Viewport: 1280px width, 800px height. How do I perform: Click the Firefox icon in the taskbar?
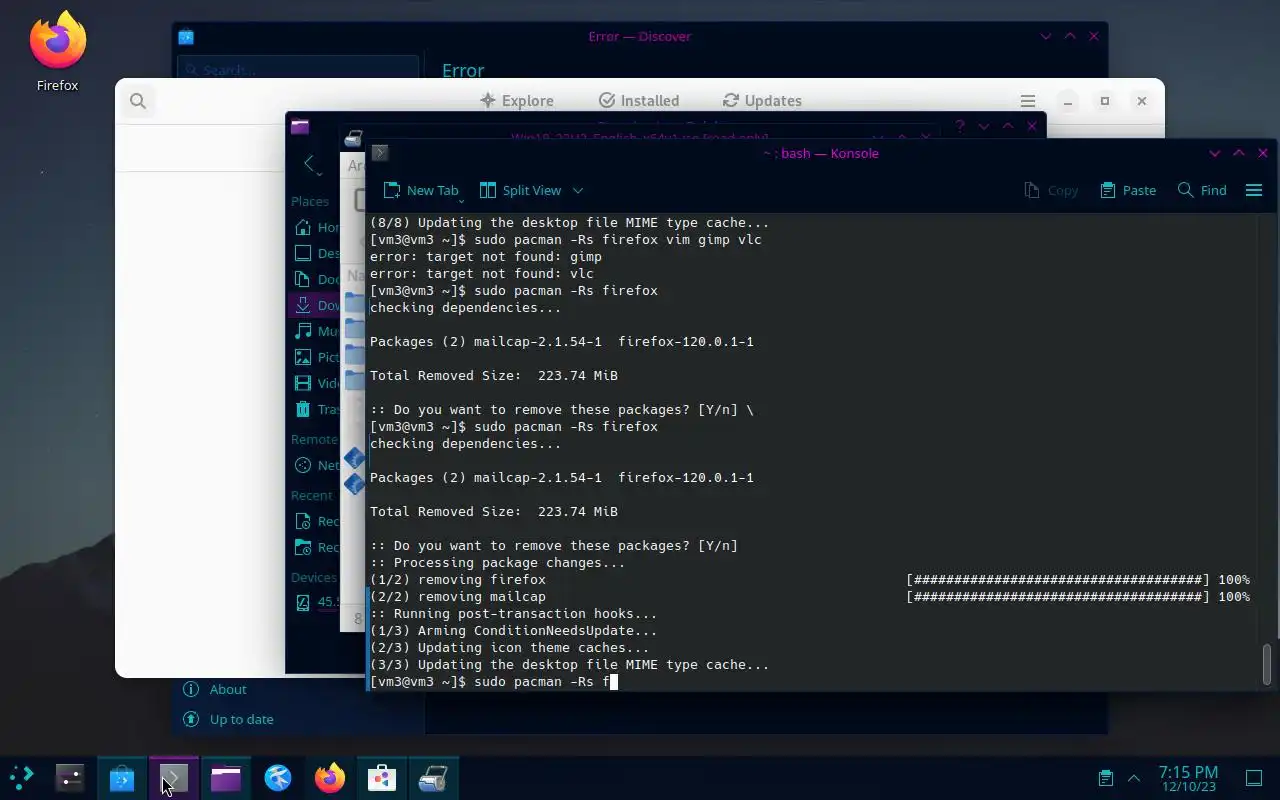pyautogui.click(x=330, y=777)
